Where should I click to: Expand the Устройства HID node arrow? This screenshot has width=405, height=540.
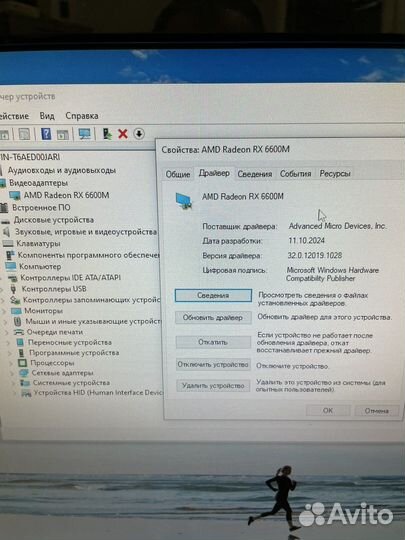(x=15, y=393)
